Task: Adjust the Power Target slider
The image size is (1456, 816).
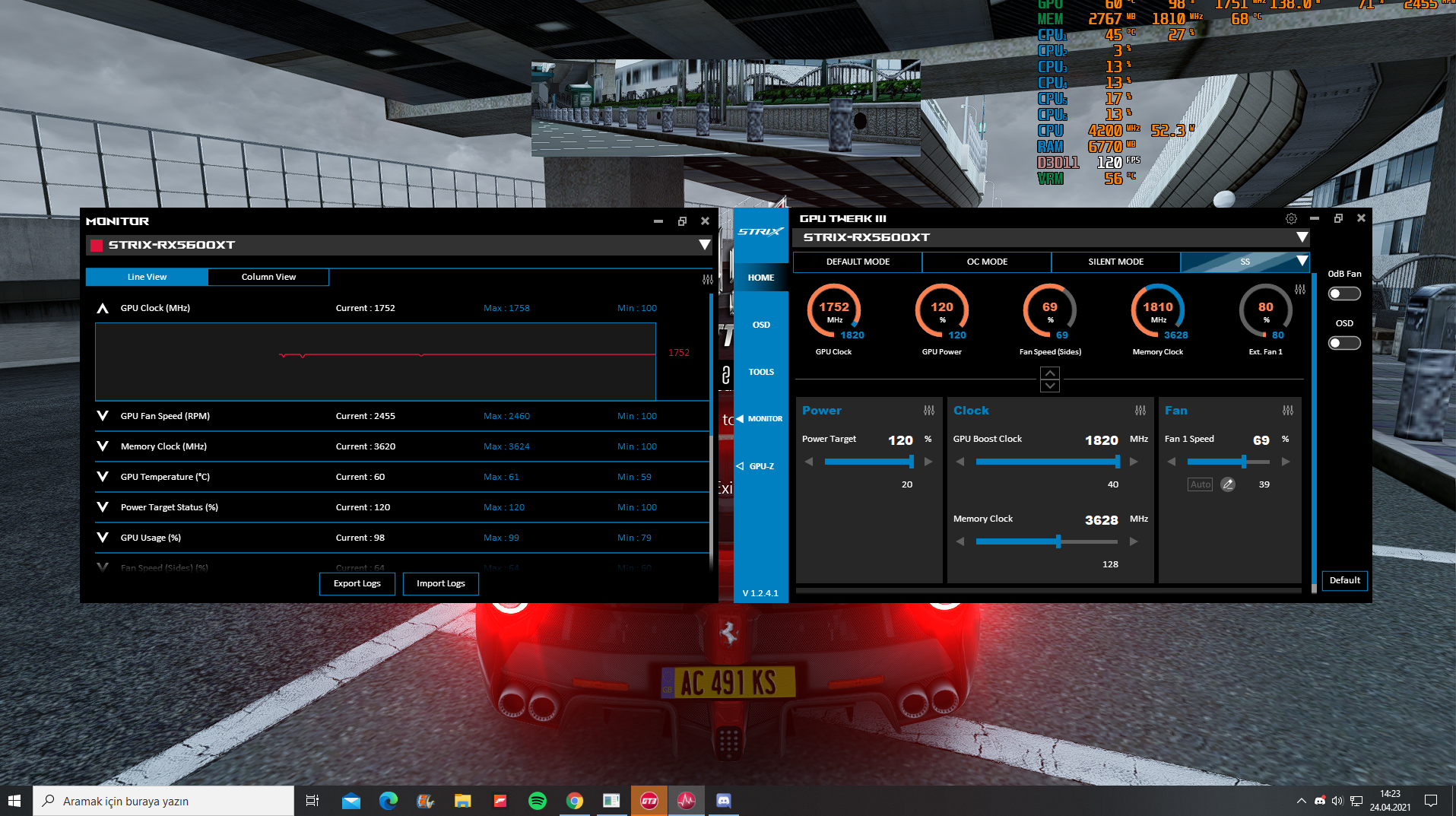Action: [x=869, y=462]
